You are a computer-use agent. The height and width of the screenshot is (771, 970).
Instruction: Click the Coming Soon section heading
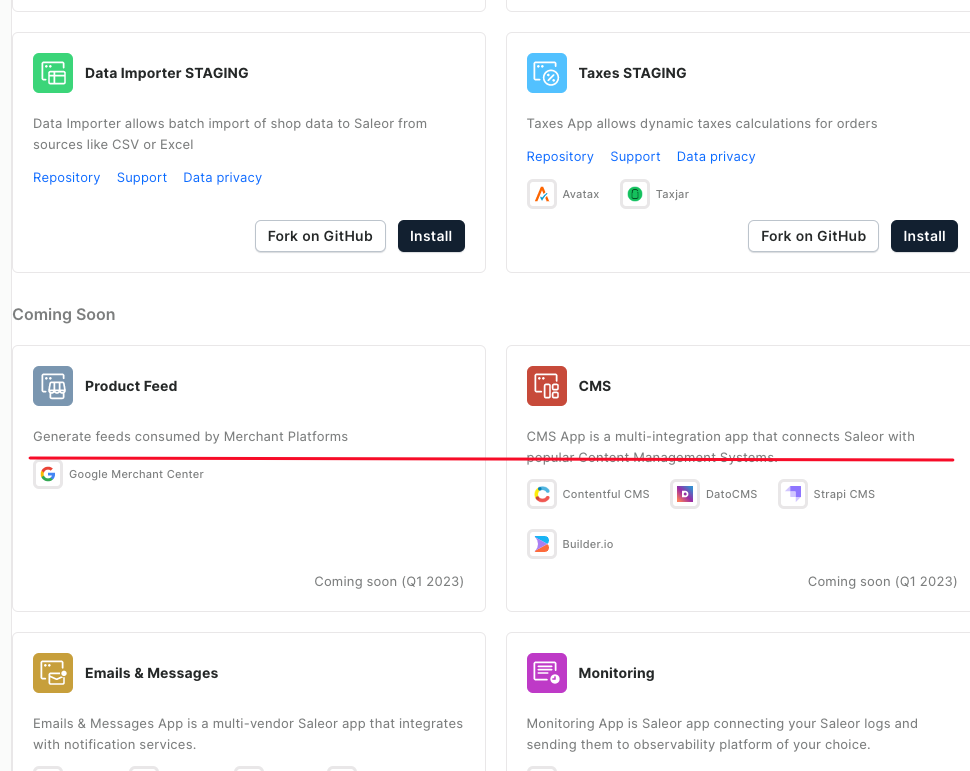tap(64, 314)
